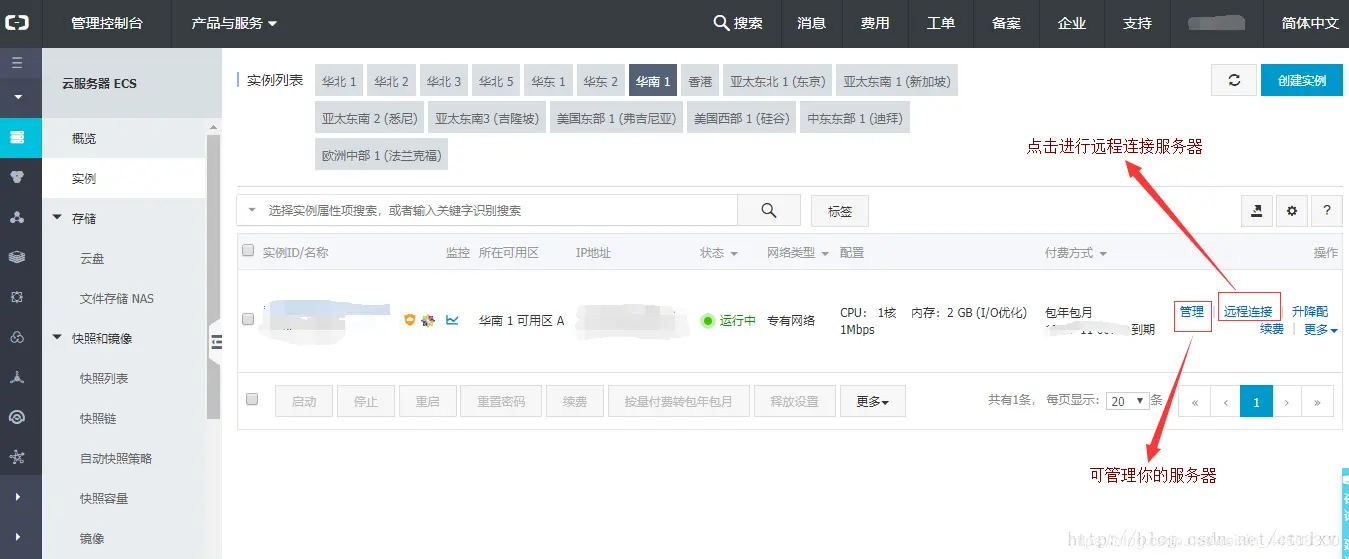
Task: Toggle the hamburger menu in left rail
Action: pos(17,63)
